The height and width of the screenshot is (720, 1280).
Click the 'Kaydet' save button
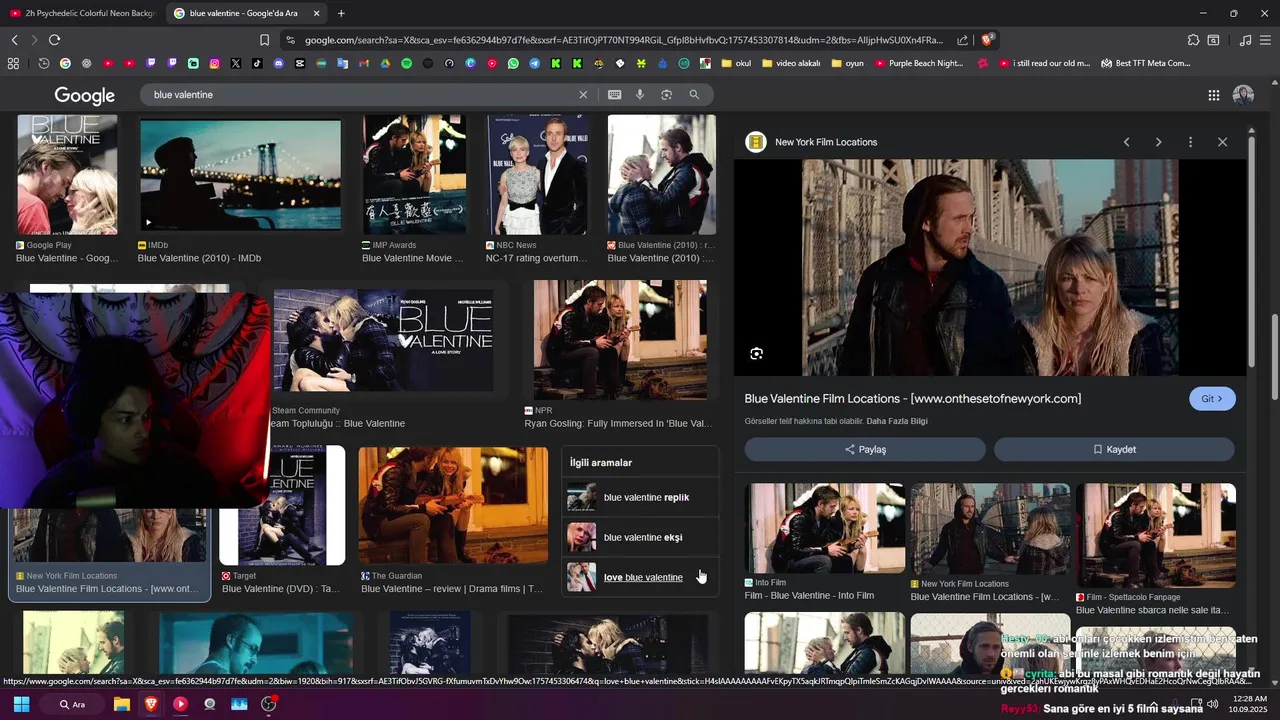[1114, 449]
